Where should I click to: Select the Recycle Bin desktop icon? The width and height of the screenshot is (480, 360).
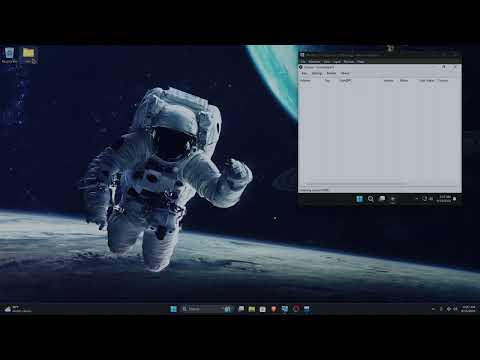10,55
